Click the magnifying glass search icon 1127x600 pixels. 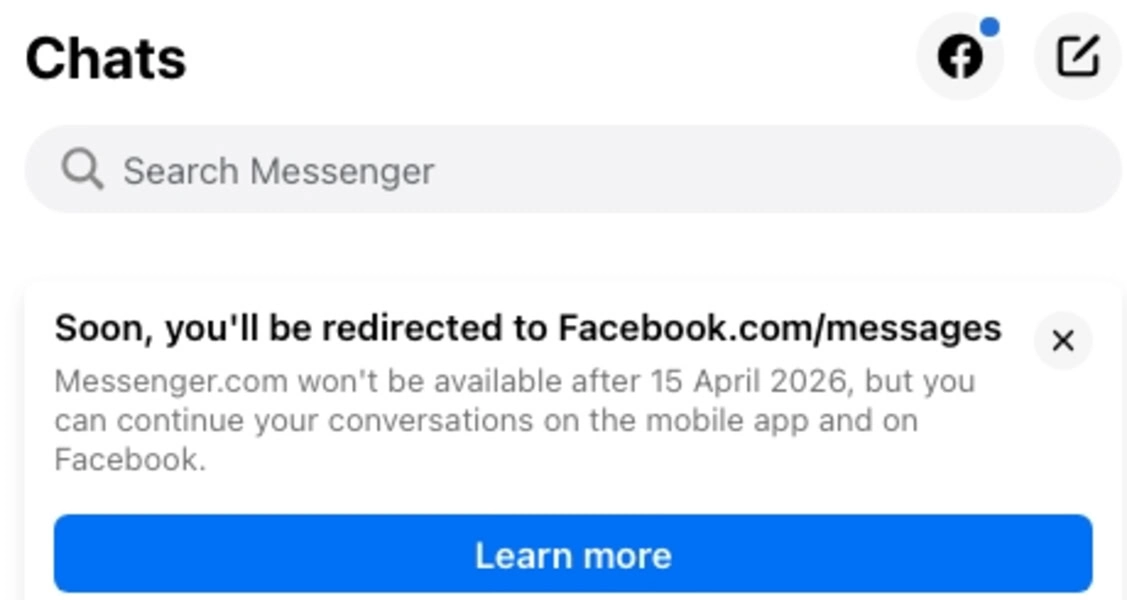82,170
